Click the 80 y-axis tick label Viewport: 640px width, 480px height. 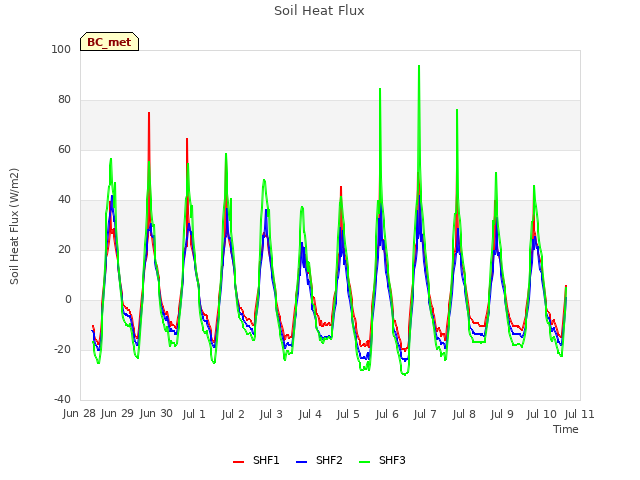pyautogui.click(x=64, y=100)
